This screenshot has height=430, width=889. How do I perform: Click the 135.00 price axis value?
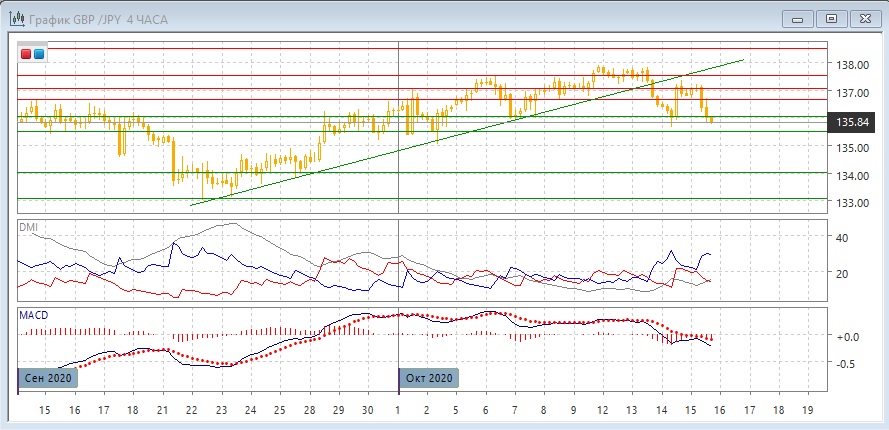pos(853,148)
